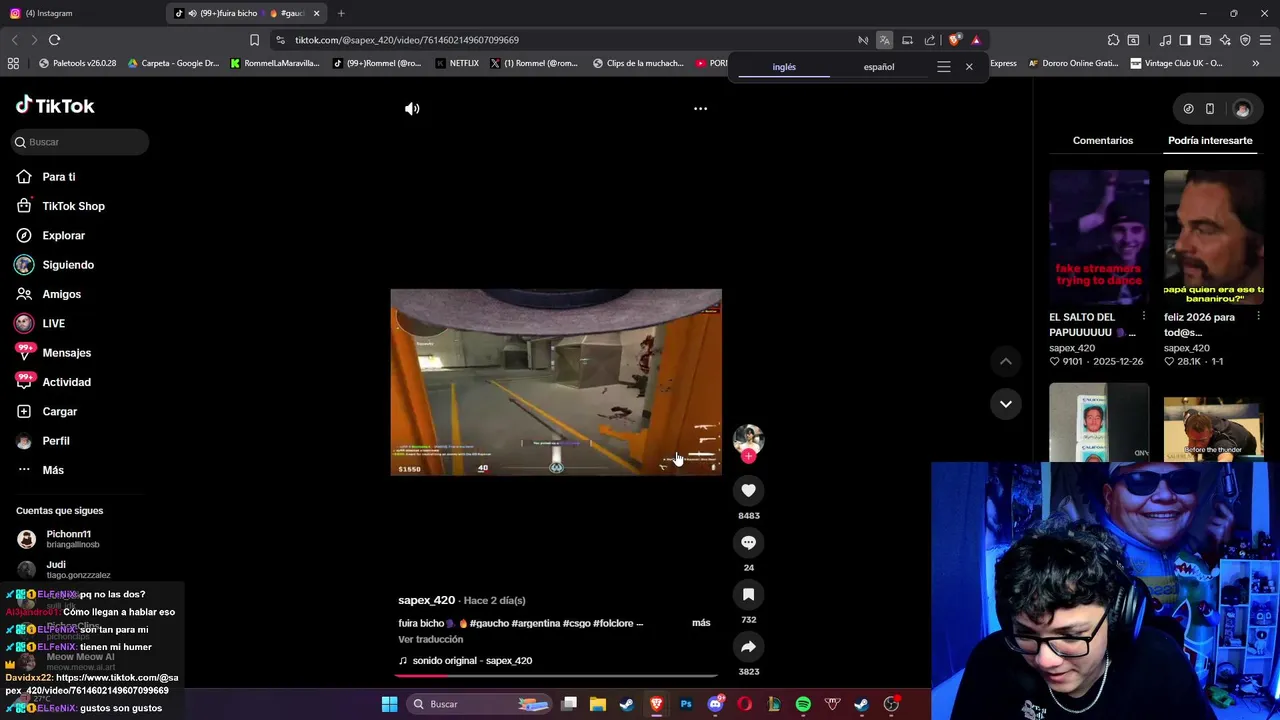1280x720 pixels.
Task: Click Ver traducción under the caption
Action: pos(430,639)
